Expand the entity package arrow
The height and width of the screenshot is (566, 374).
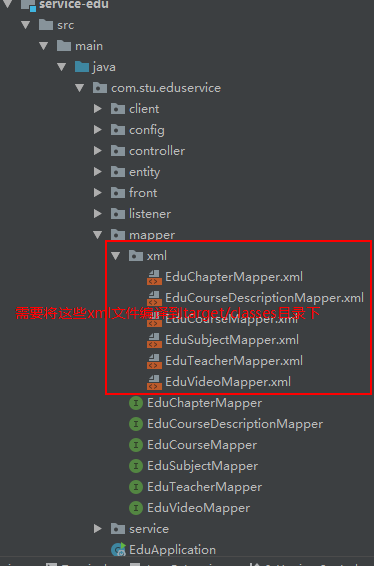tap(98, 171)
